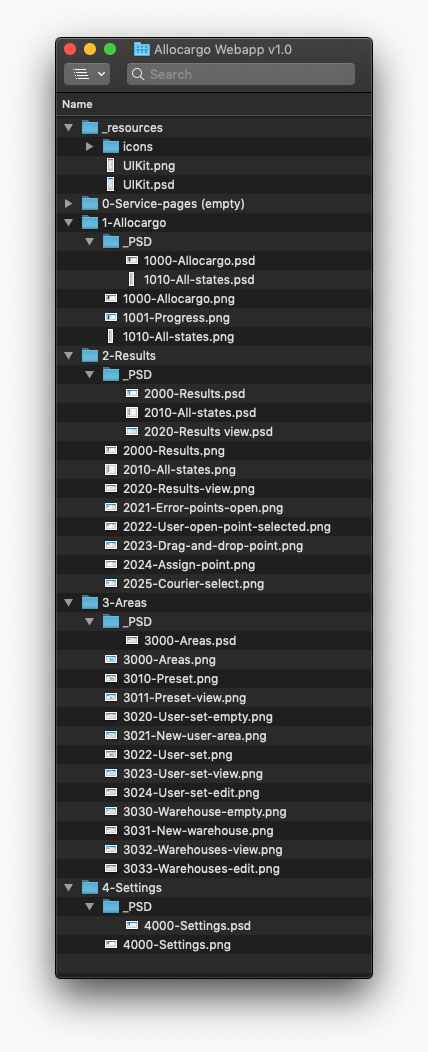Click into the Search field
The height and width of the screenshot is (1052, 428).
[241, 74]
